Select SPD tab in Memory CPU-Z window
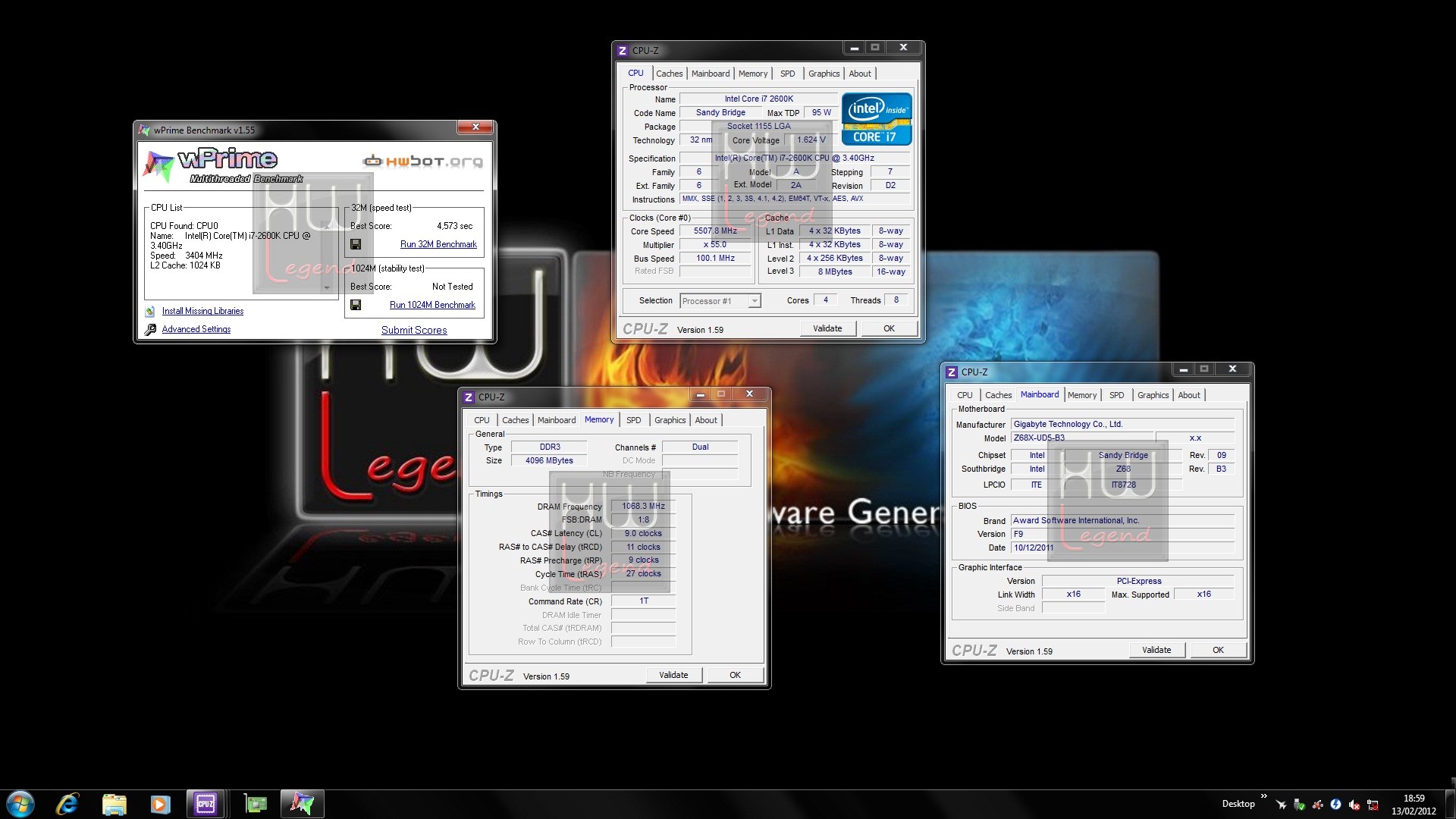Viewport: 1456px width, 819px height. [x=634, y=420]
